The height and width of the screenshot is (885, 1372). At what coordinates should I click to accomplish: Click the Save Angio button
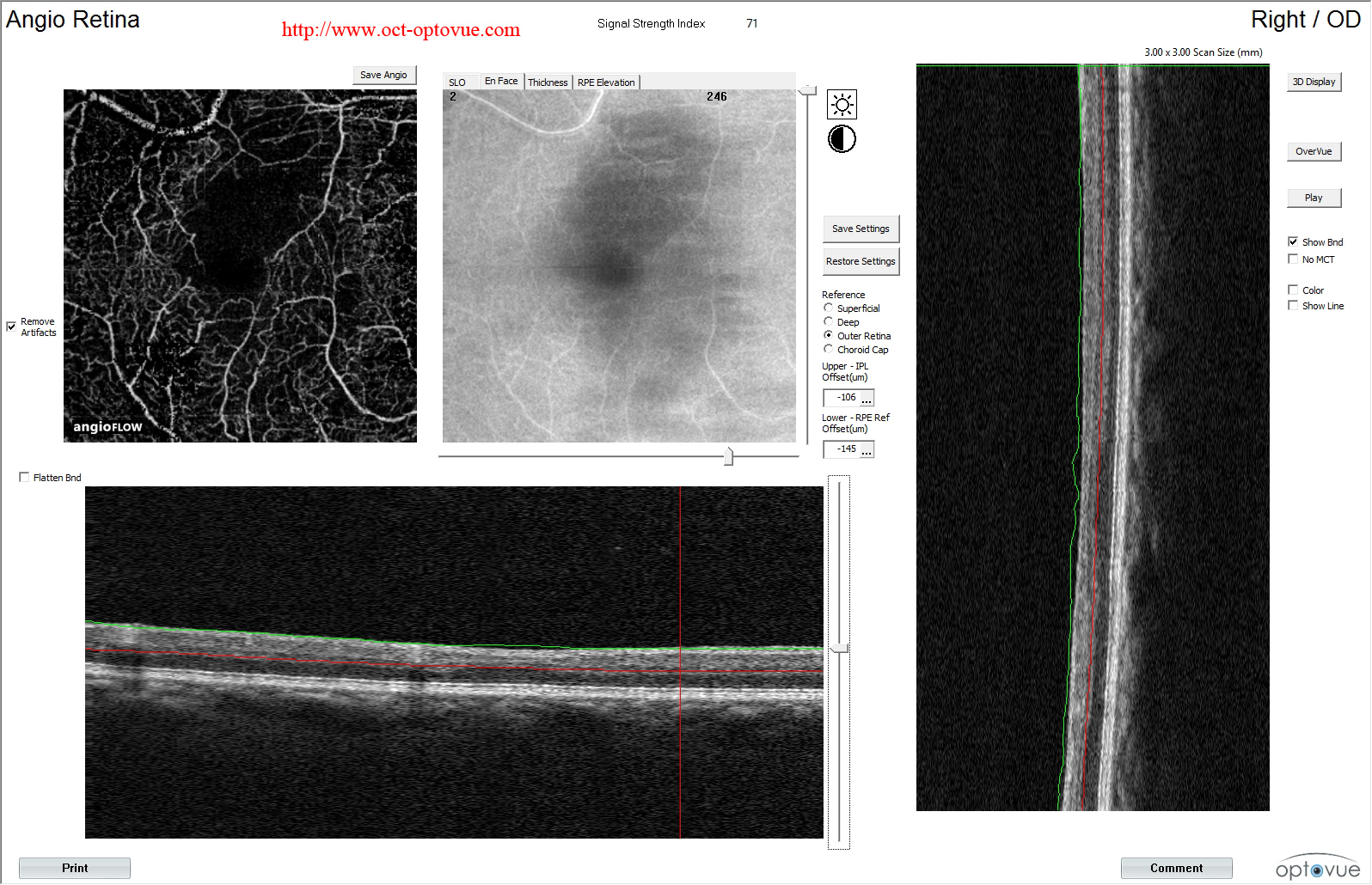[x=384, y=76]
